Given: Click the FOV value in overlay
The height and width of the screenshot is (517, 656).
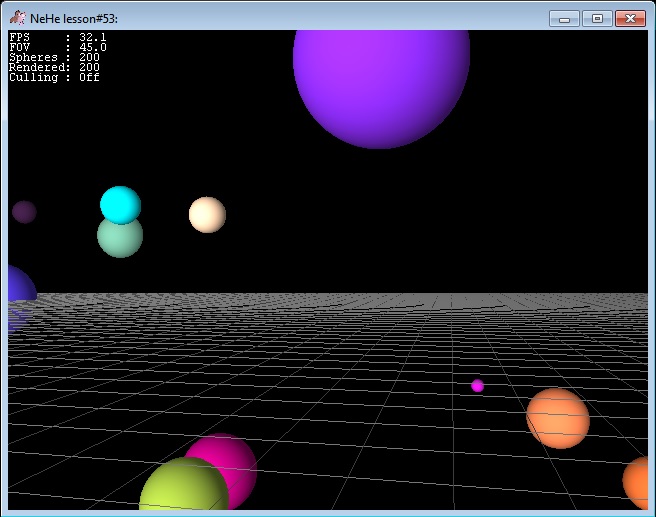Looking at the screenshot, I should [x=92, y=47].
